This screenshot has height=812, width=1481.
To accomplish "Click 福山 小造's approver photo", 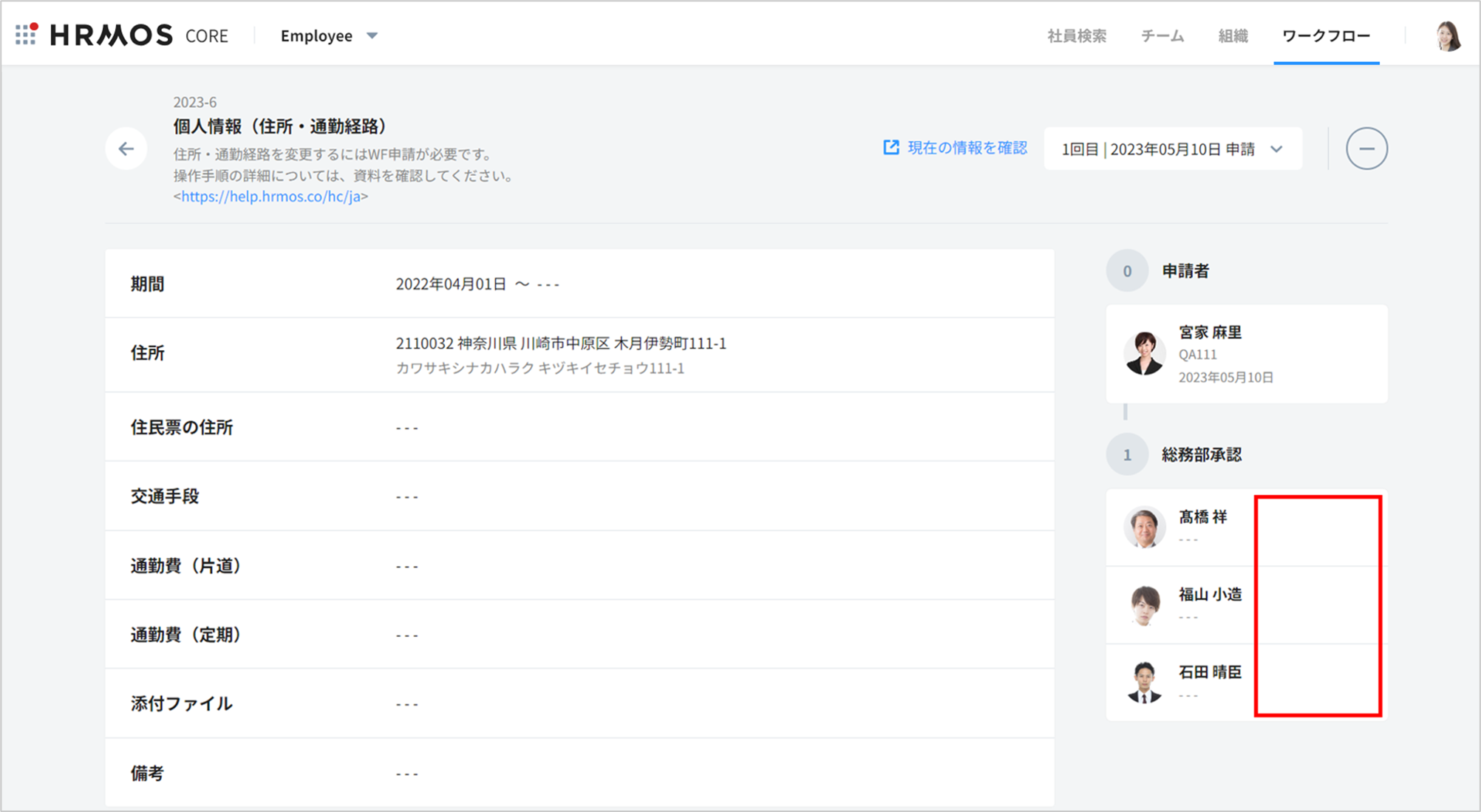I will pos(1144,604).
